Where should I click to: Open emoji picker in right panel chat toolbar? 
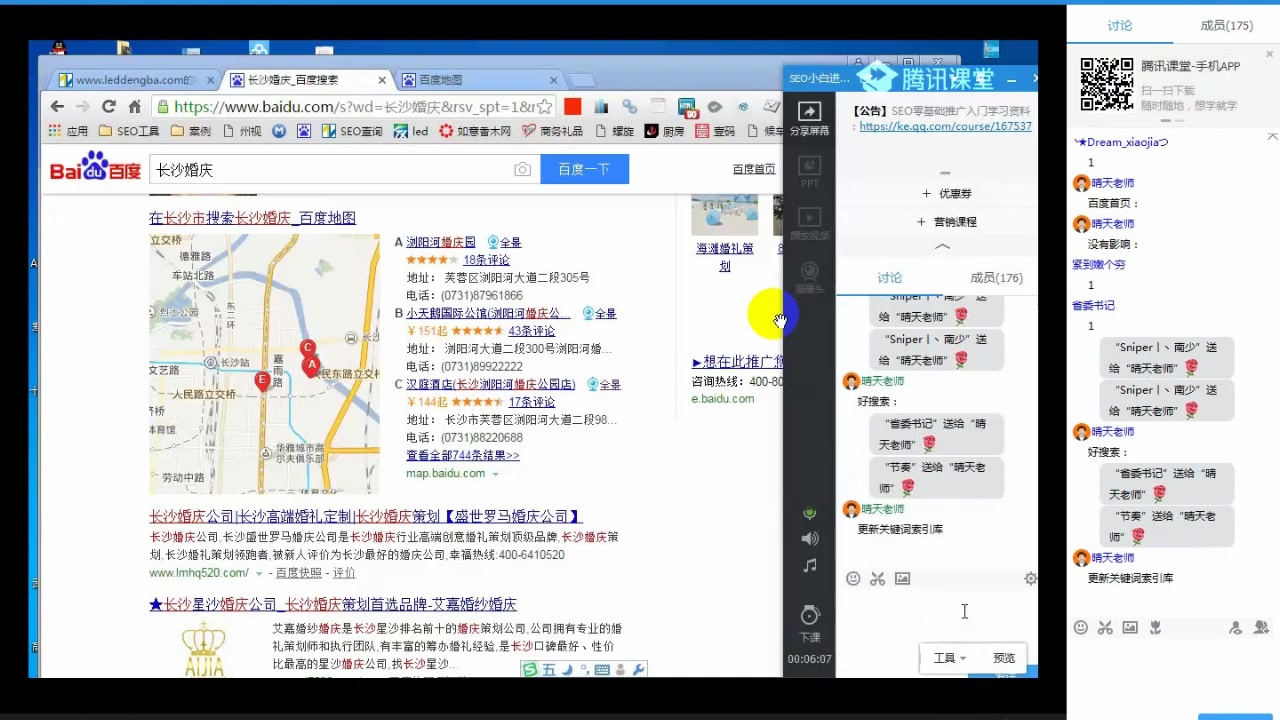point(1081,628)
